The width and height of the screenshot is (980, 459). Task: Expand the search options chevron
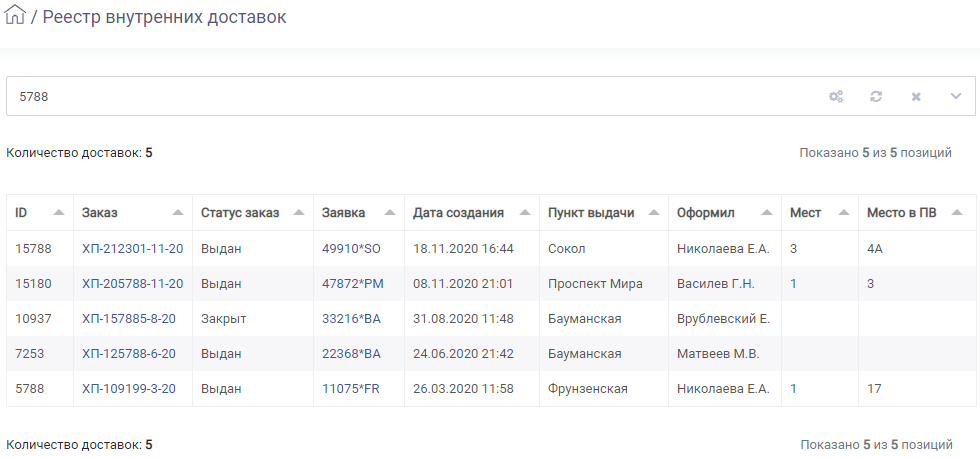tap(956, 96)
